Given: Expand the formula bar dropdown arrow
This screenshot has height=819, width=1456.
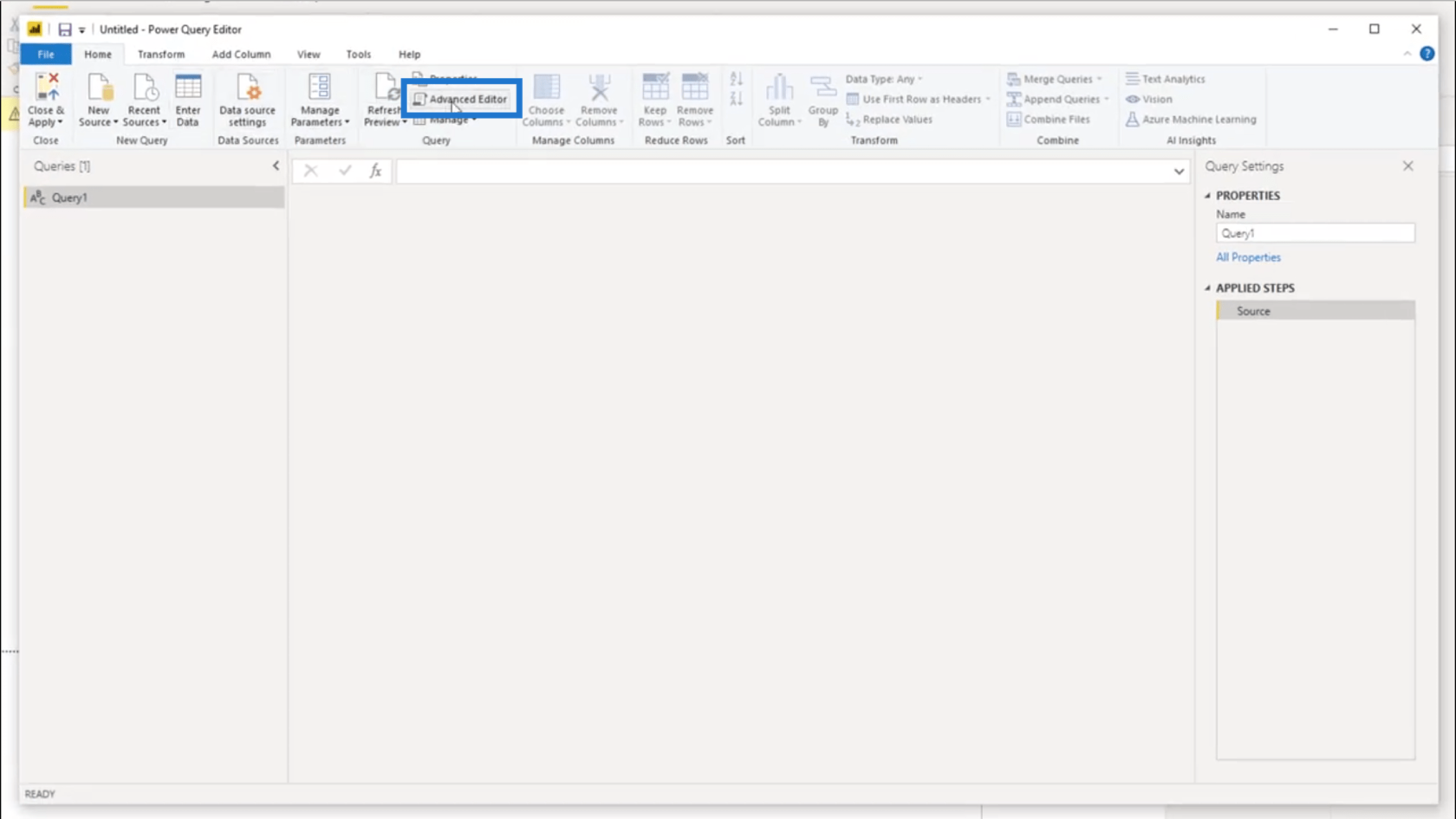Looking at the screenshot, I should click(x=1179, y=172).
